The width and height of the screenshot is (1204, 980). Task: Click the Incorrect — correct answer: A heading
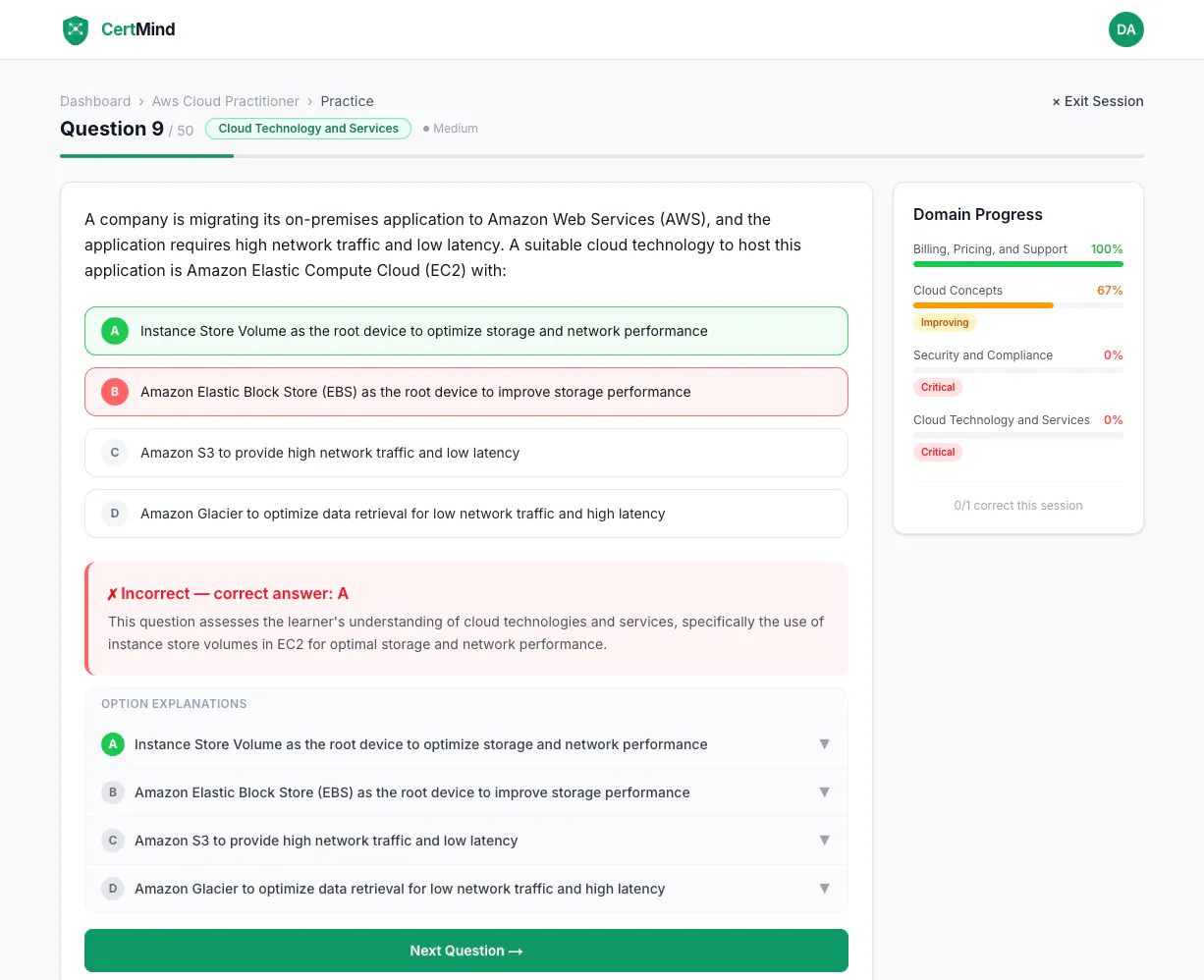coord(228,593)
